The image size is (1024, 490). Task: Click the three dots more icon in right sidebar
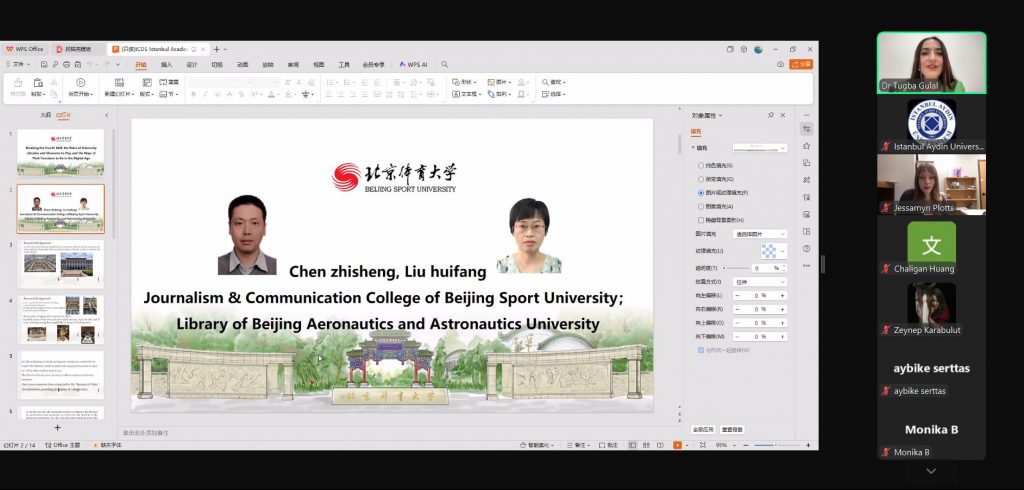click(x=807, y=265)
